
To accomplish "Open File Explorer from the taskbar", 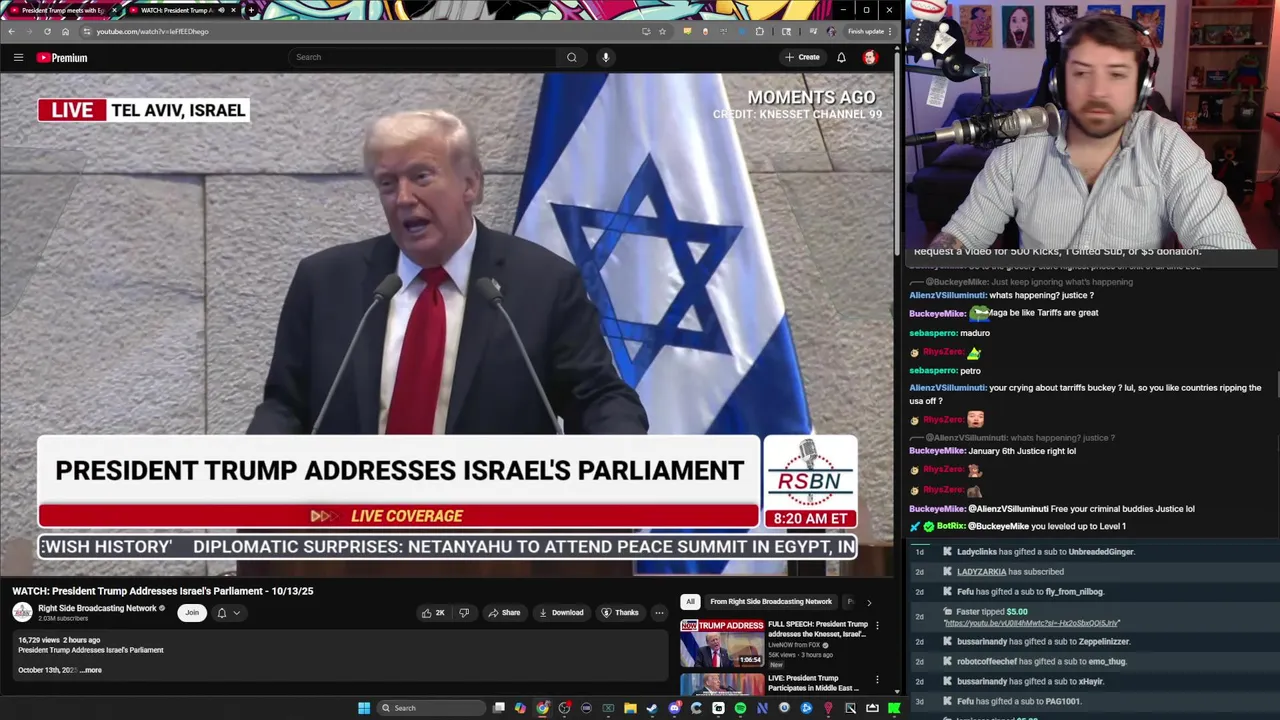I will coord(630,708).
